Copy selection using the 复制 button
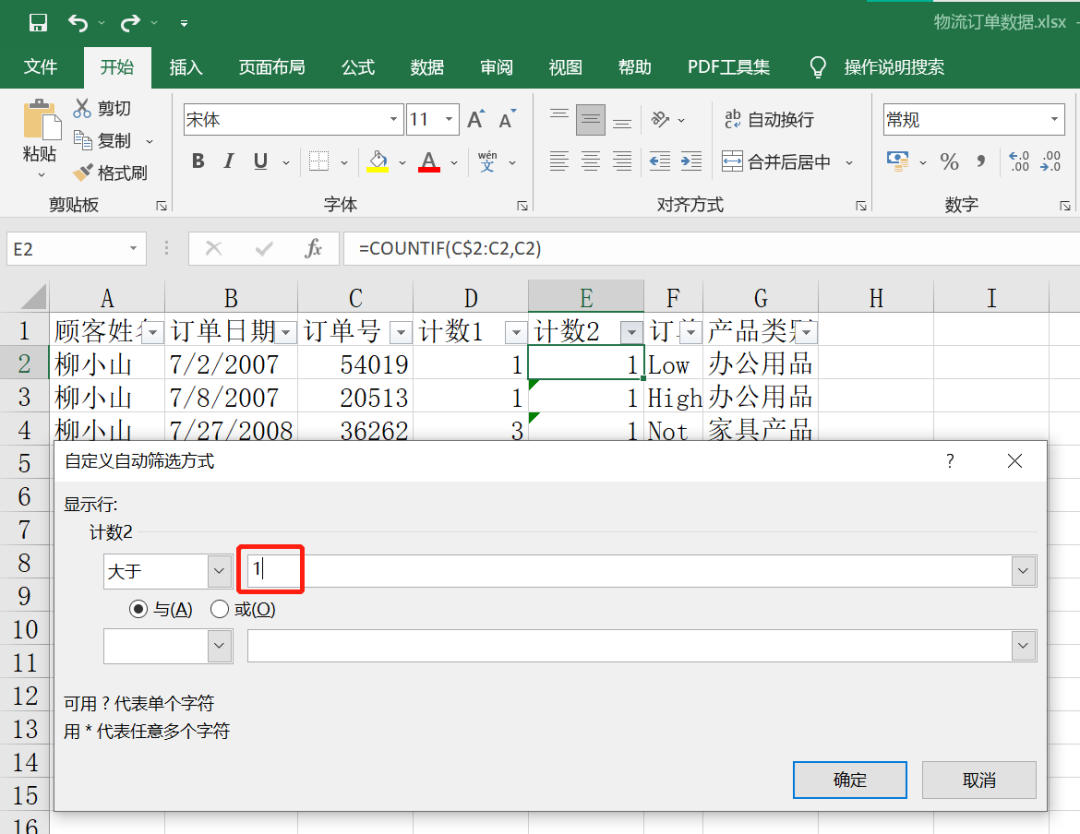Viewport: 1080px width, 834px height. coord(103,140)
